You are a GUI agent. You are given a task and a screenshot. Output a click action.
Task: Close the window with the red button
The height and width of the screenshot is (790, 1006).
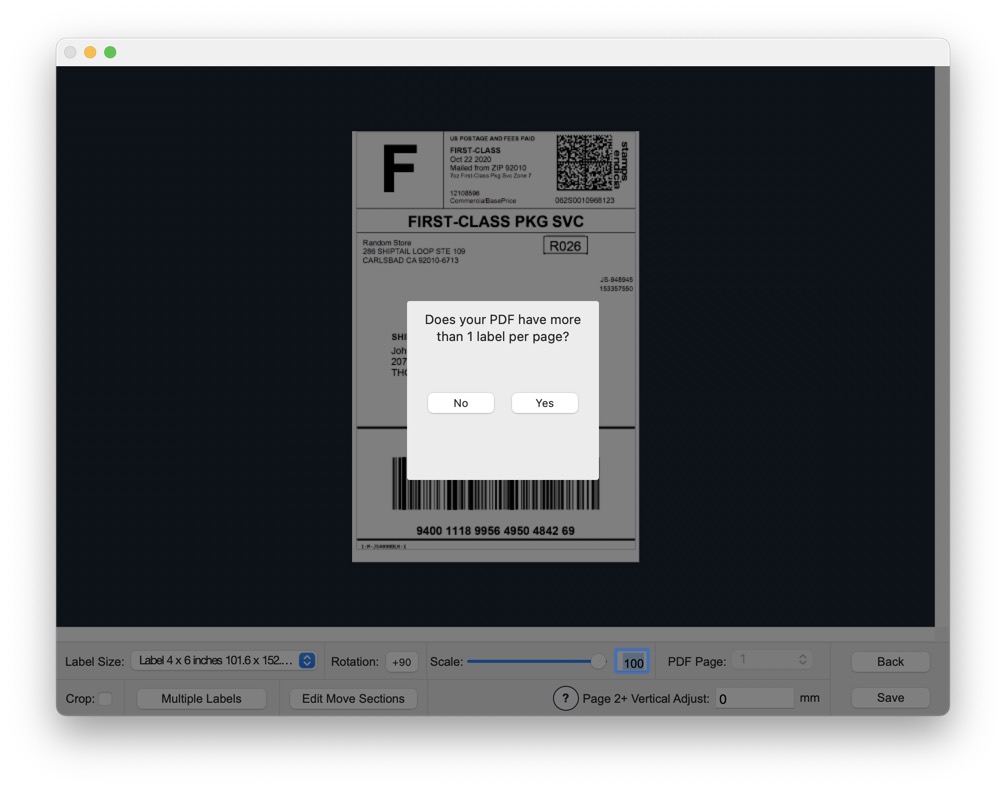click(70, 52)
